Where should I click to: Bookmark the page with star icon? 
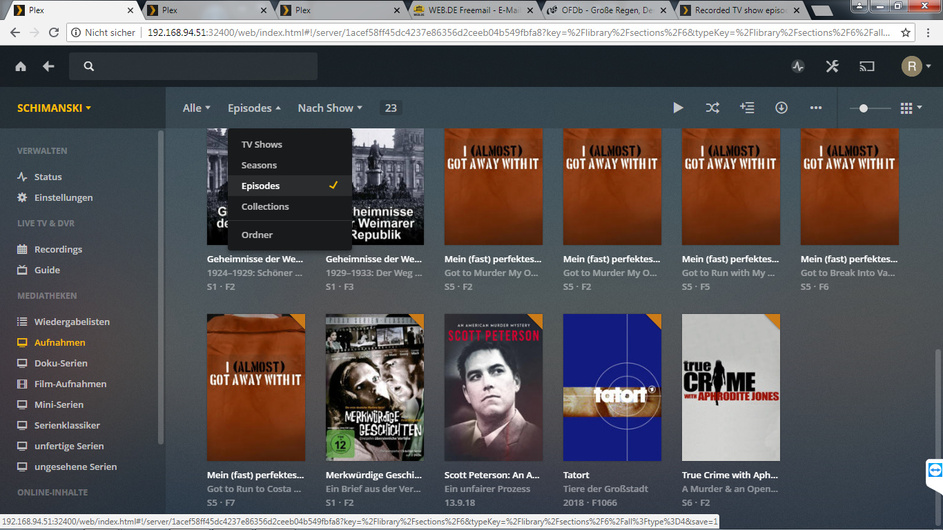905,32
